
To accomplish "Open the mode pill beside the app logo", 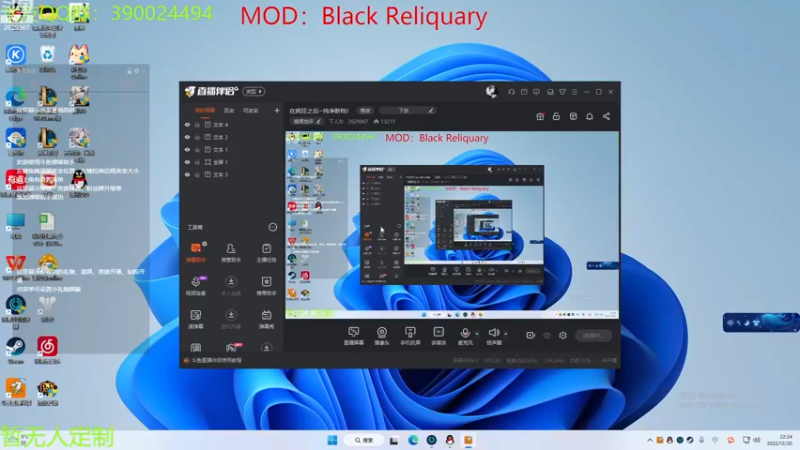I will point(254,92).
